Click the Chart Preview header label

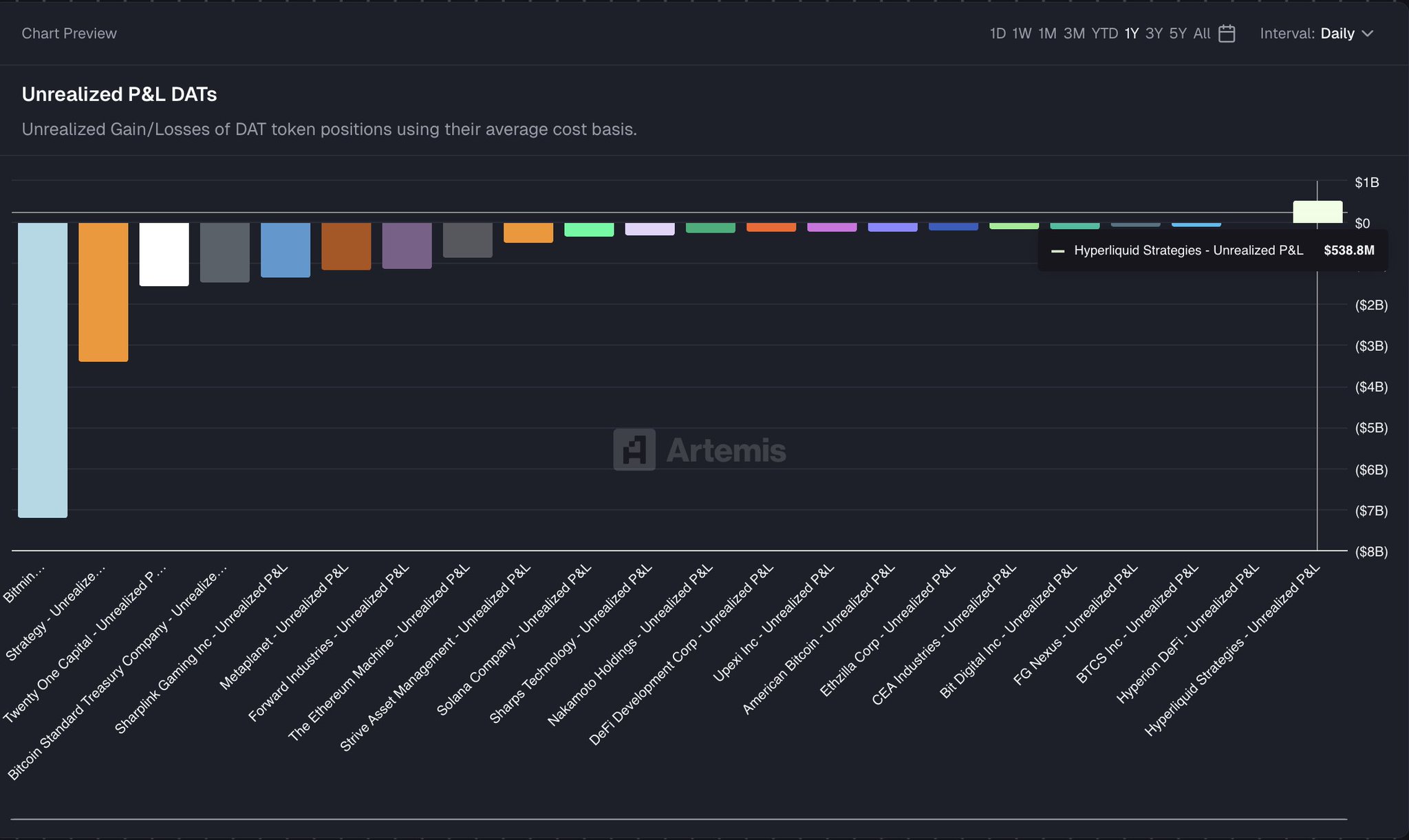pyautogui.click(x=69, y=34)
